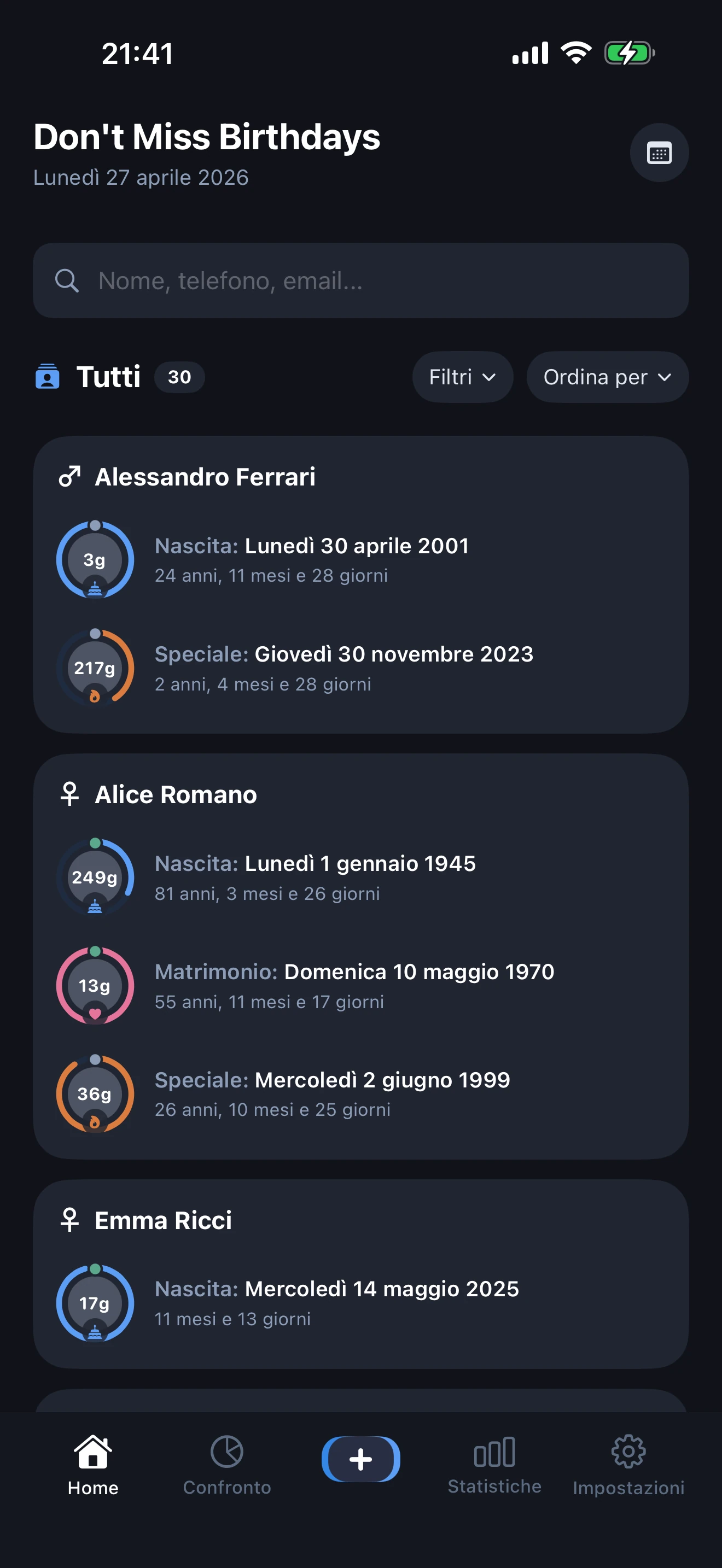722x1568 pixels.
Task: Tap the 30 count badge
Action: [x=179, y=377]
